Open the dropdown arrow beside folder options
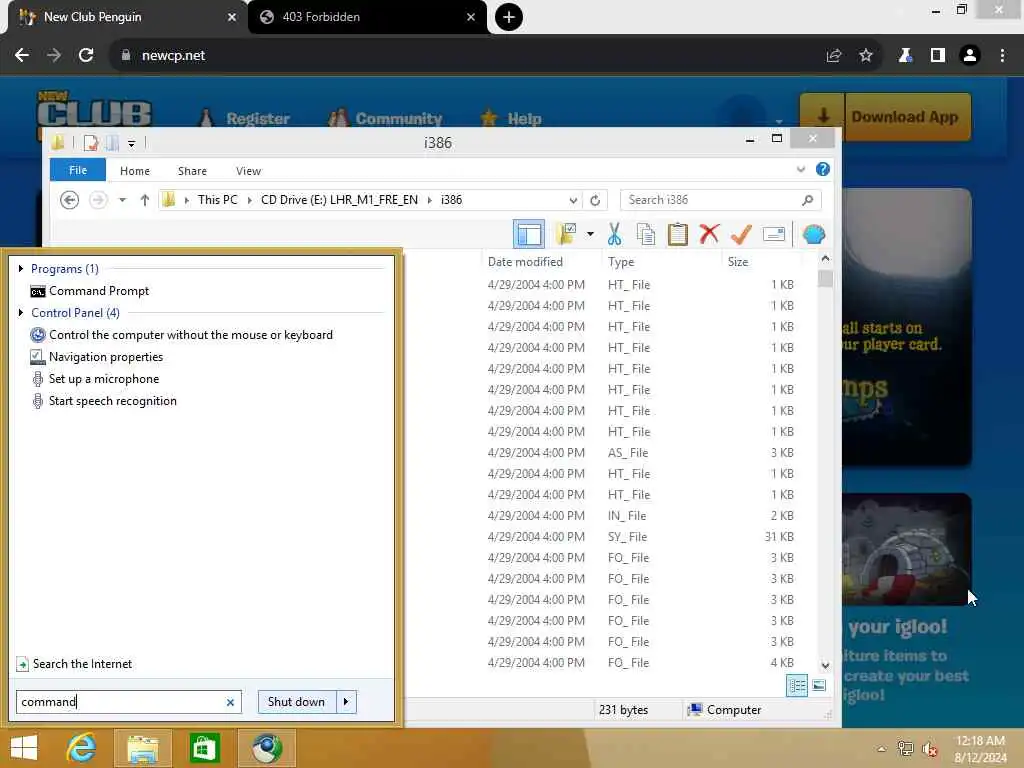 point(590,234)
